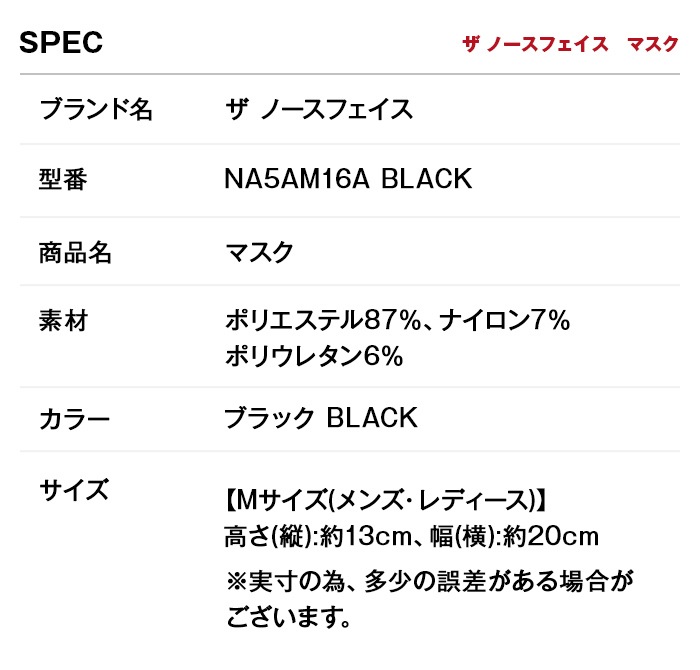
Task: Click the ポリウレタン6% text
Action: tap(314, 356)
